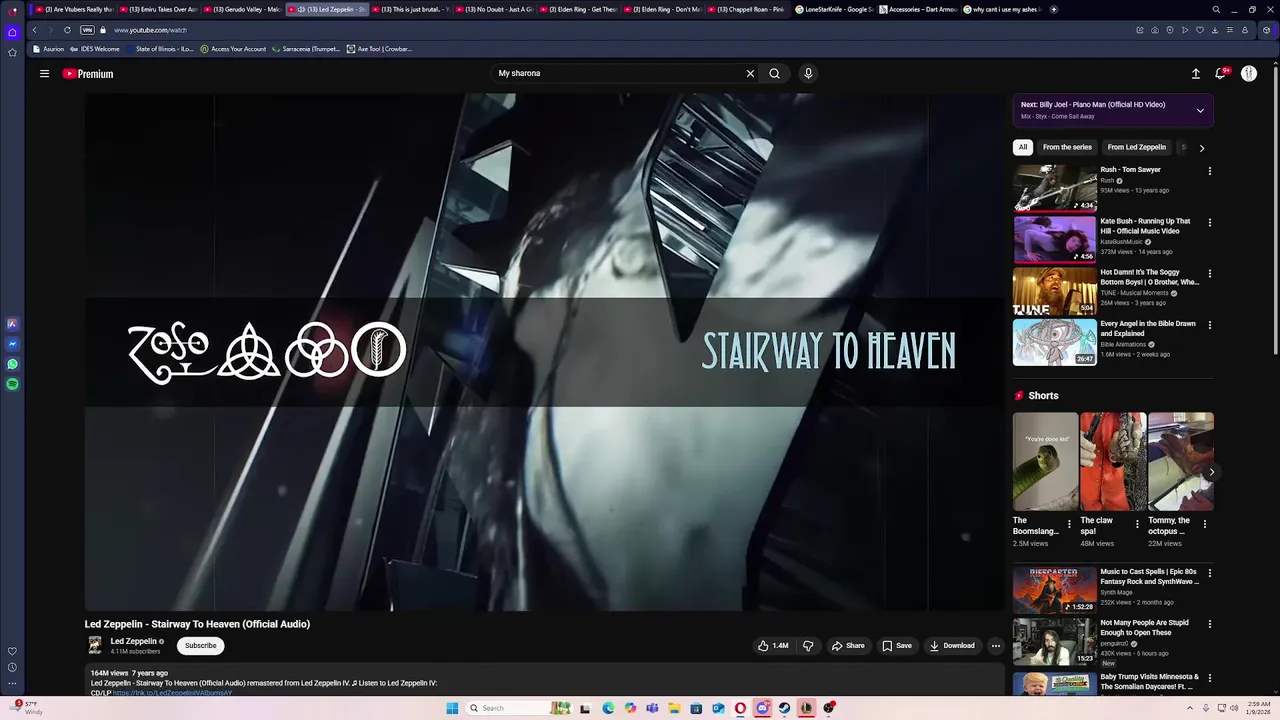Click into the 'My sharona' search field
Image resolution: width=1280 pixels, height=720 pixels.
pos(618,73)
